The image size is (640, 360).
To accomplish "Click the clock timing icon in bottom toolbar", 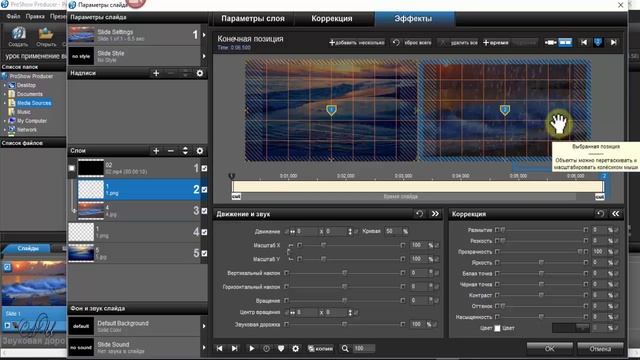I will point(266,348).
